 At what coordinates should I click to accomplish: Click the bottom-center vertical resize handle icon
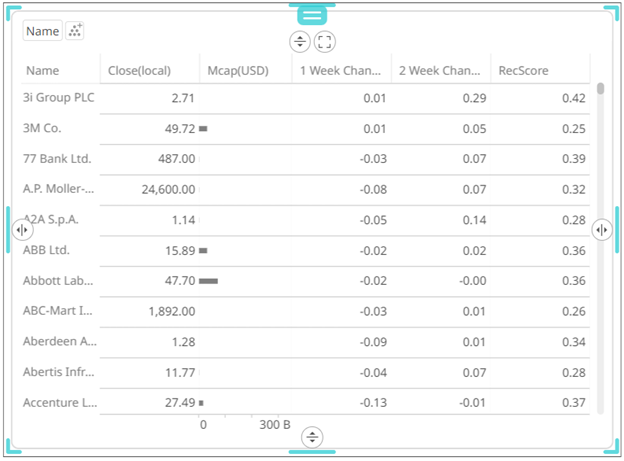313,436
